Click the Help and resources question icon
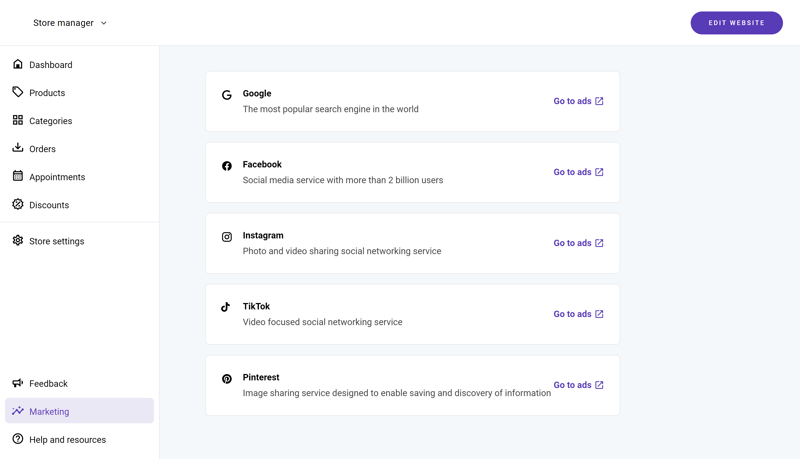The height and width of the screenshot is (459, 800). (18, 439)
